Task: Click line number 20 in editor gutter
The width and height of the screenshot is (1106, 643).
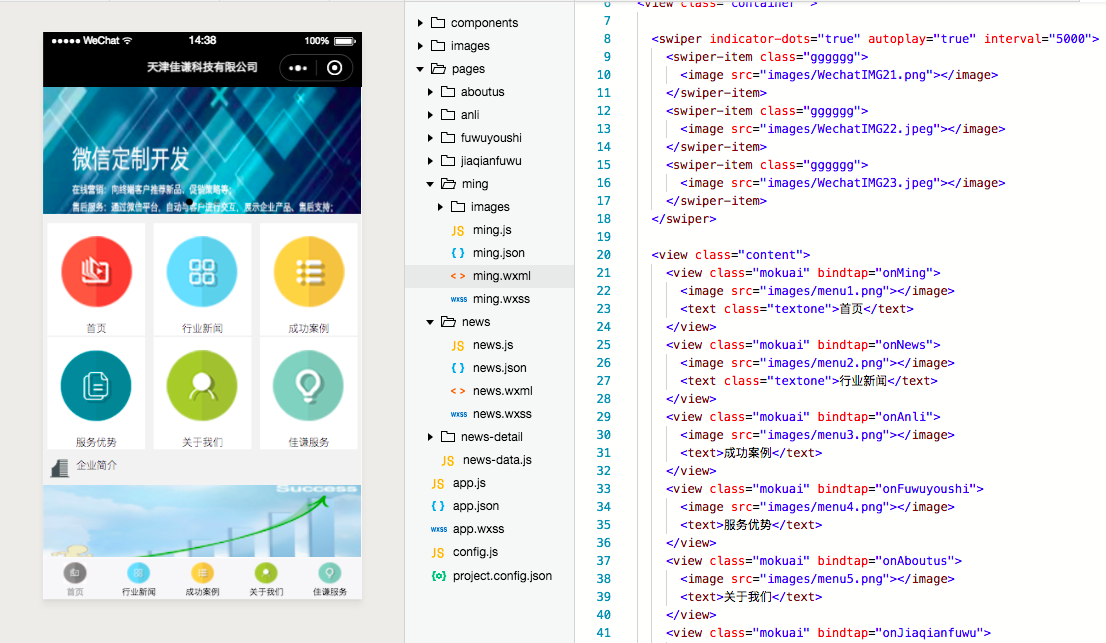Action: (x=604, y=255)
